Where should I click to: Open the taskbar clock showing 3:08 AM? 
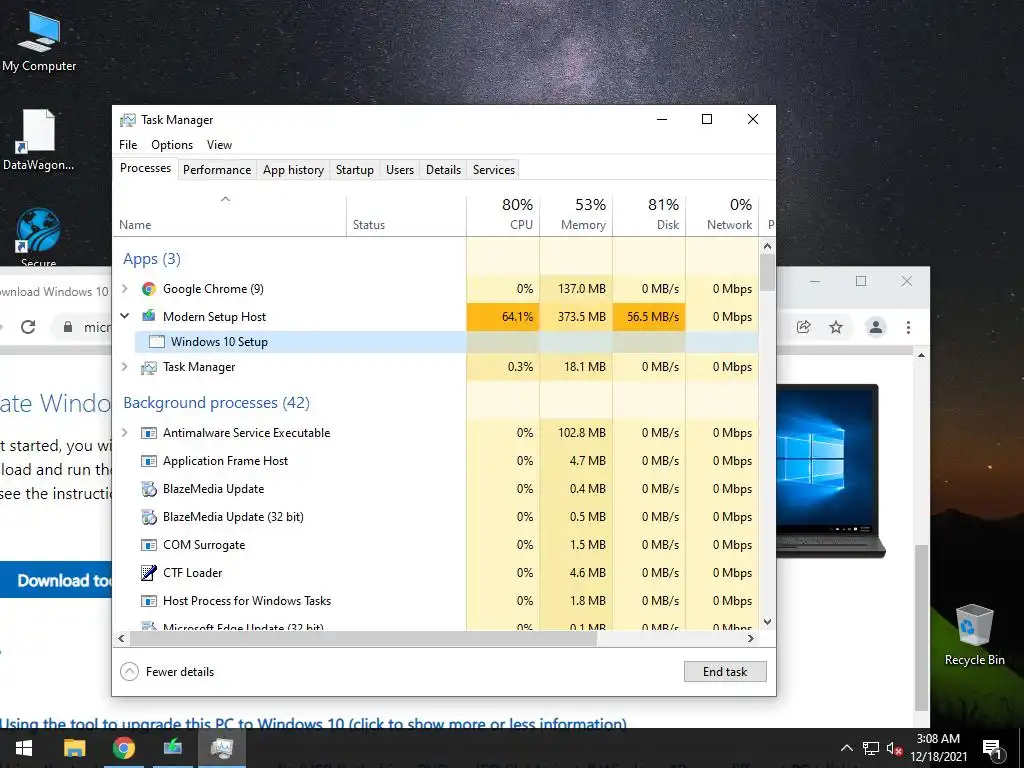(x=938, y=748)
